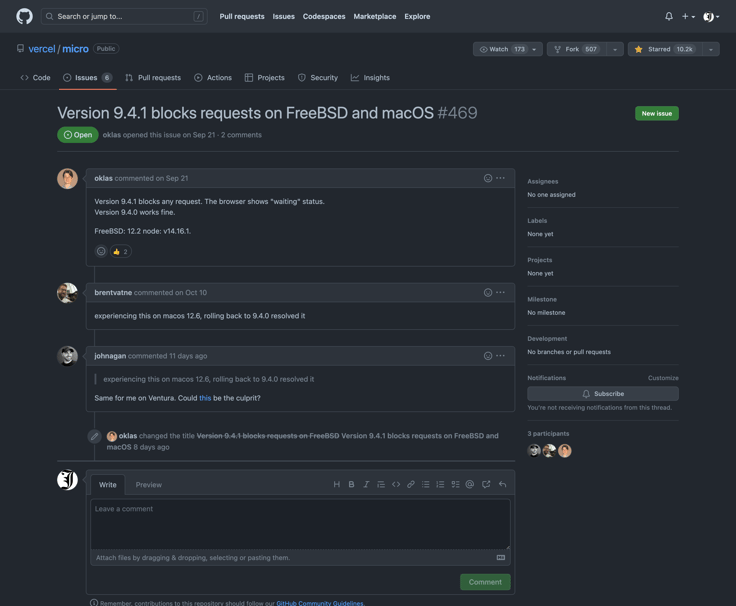Screen dimensions: 736x606
Task: Open the GitHub Community Guidelines link
Action: (x=320, y=603)
